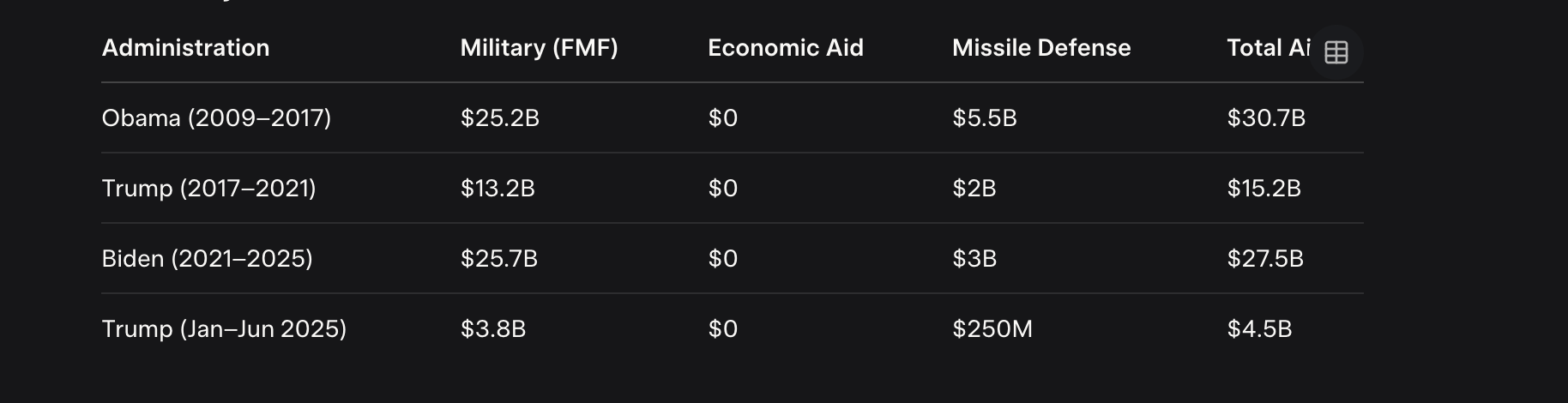
Task: Click the $3.8B military aid cell
Action: [493, 329]
